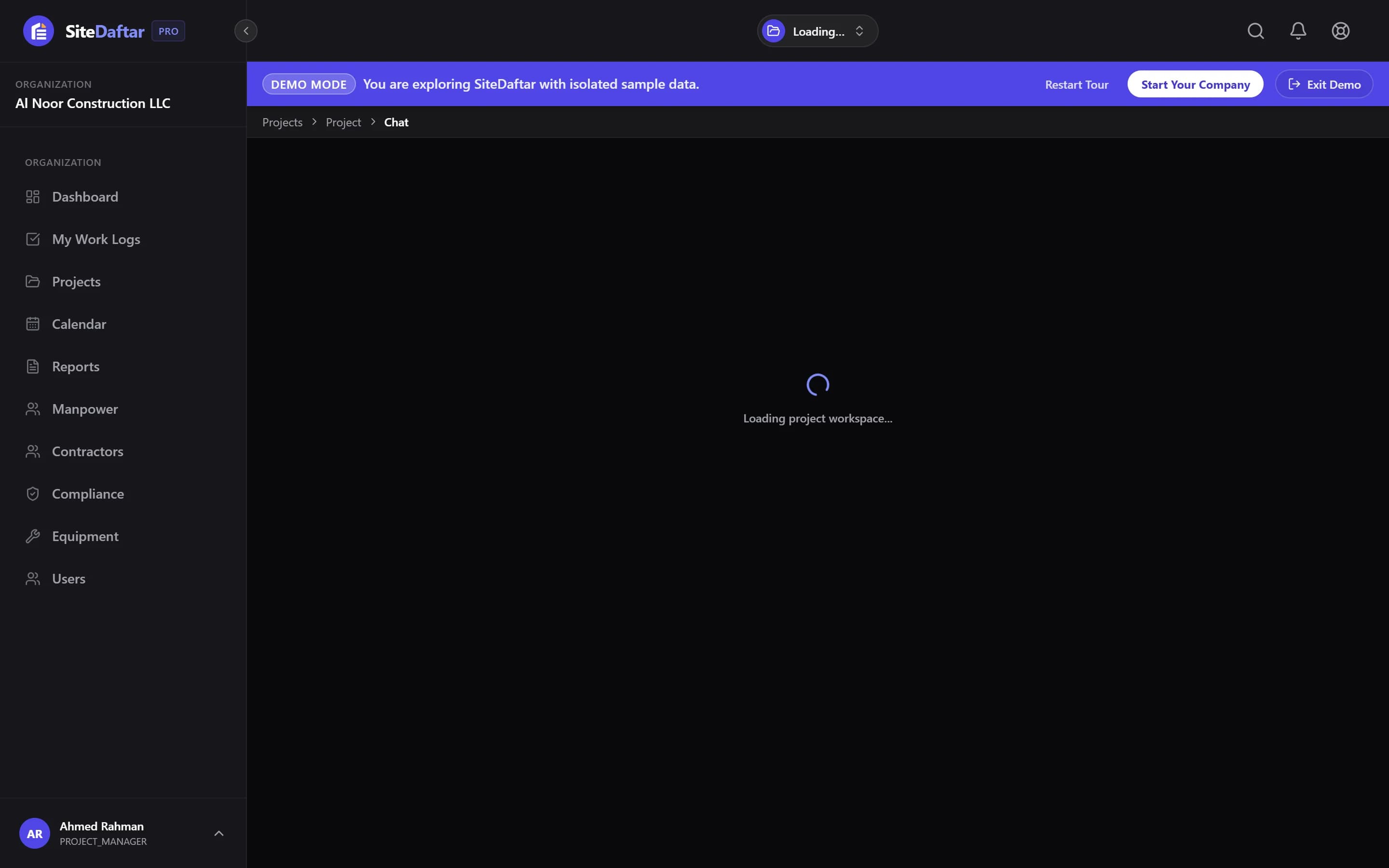Click the Compliance shield icon
The height and width of the screenshot is (868, 1389).
[x=33, y=494]
